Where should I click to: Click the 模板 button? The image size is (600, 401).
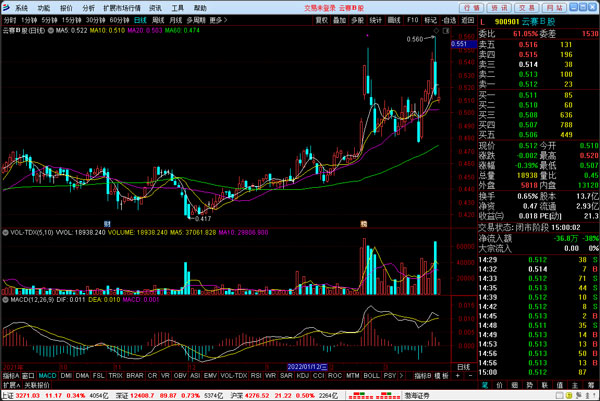click(x=442, y=376)
